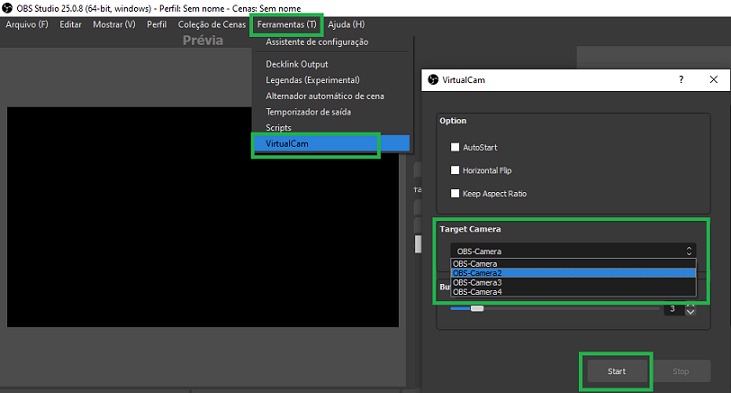Expand the Target Camera combo box

click(x=573, y=251)
